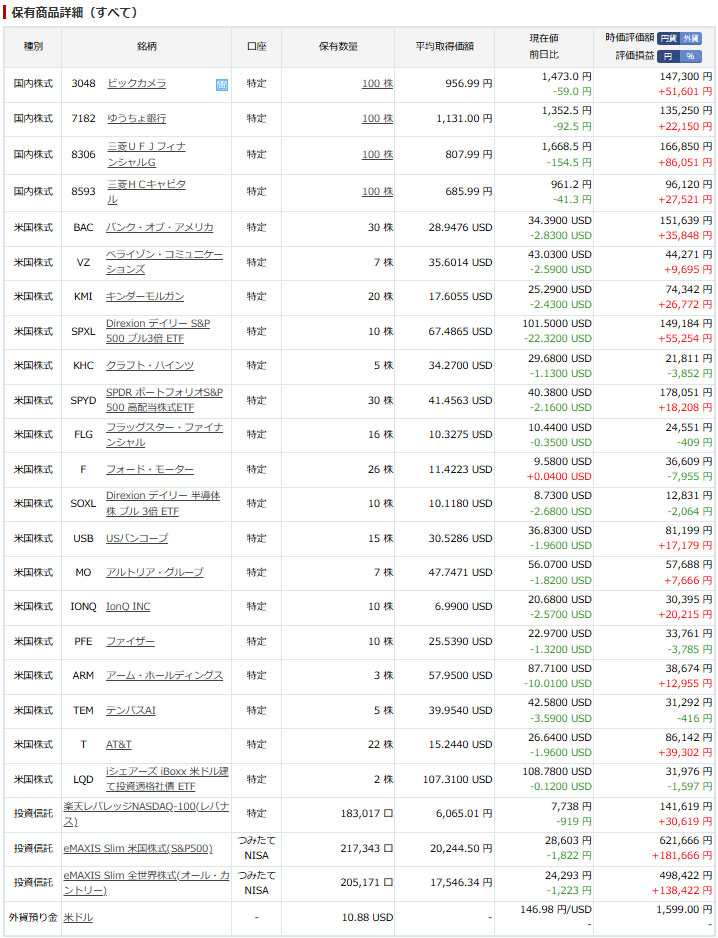Show 評価損益 in 円
Screen dimensions: 718x938
(669, 56)
